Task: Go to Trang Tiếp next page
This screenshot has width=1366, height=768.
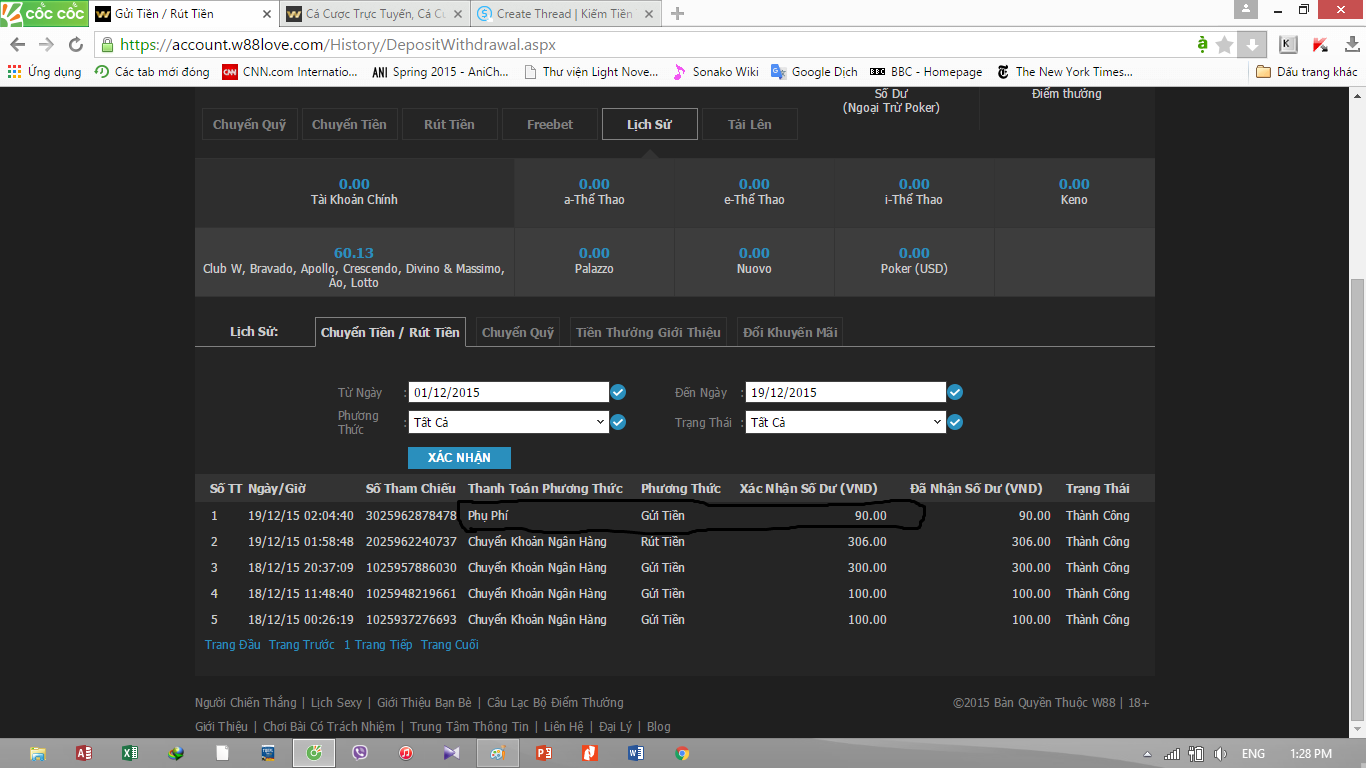Action: 384,645
